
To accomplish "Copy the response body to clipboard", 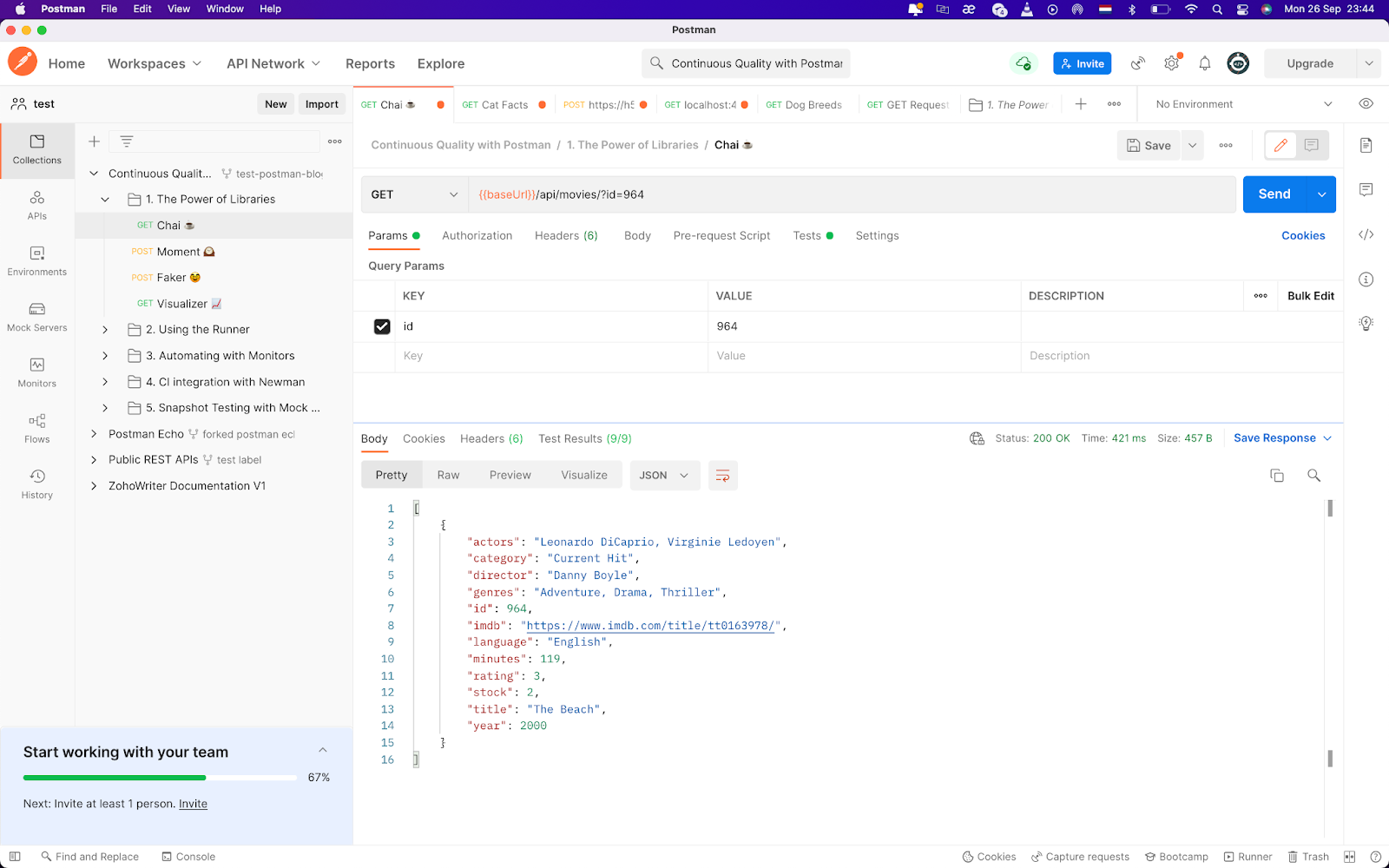I will pyautogui.click(x=1277, y=476).
